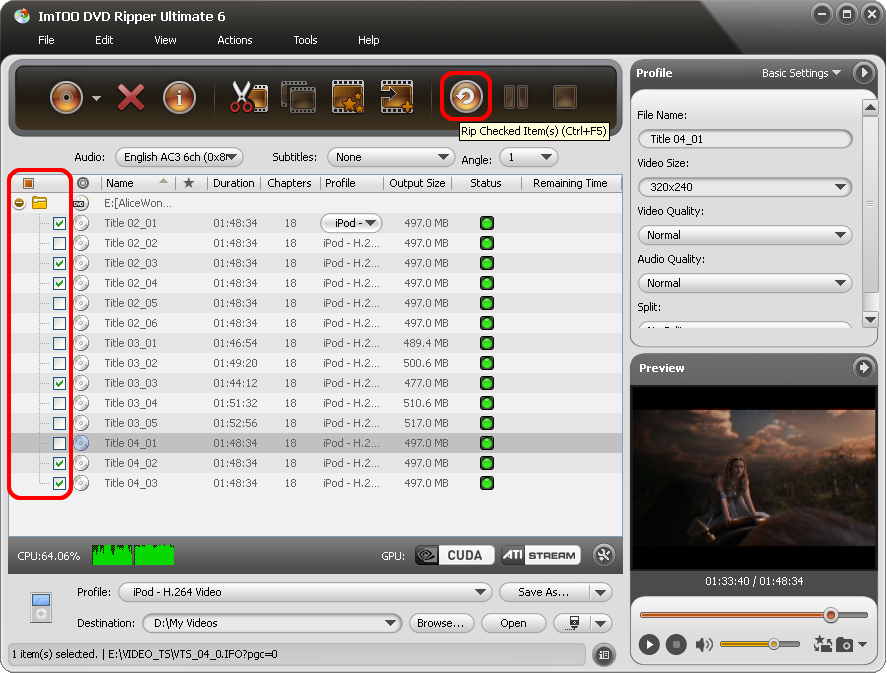Image resolution: width=887 pixels, height=673 pixels.
Task: Click the iPod device icon beside Profile
Action: (41, 607)
